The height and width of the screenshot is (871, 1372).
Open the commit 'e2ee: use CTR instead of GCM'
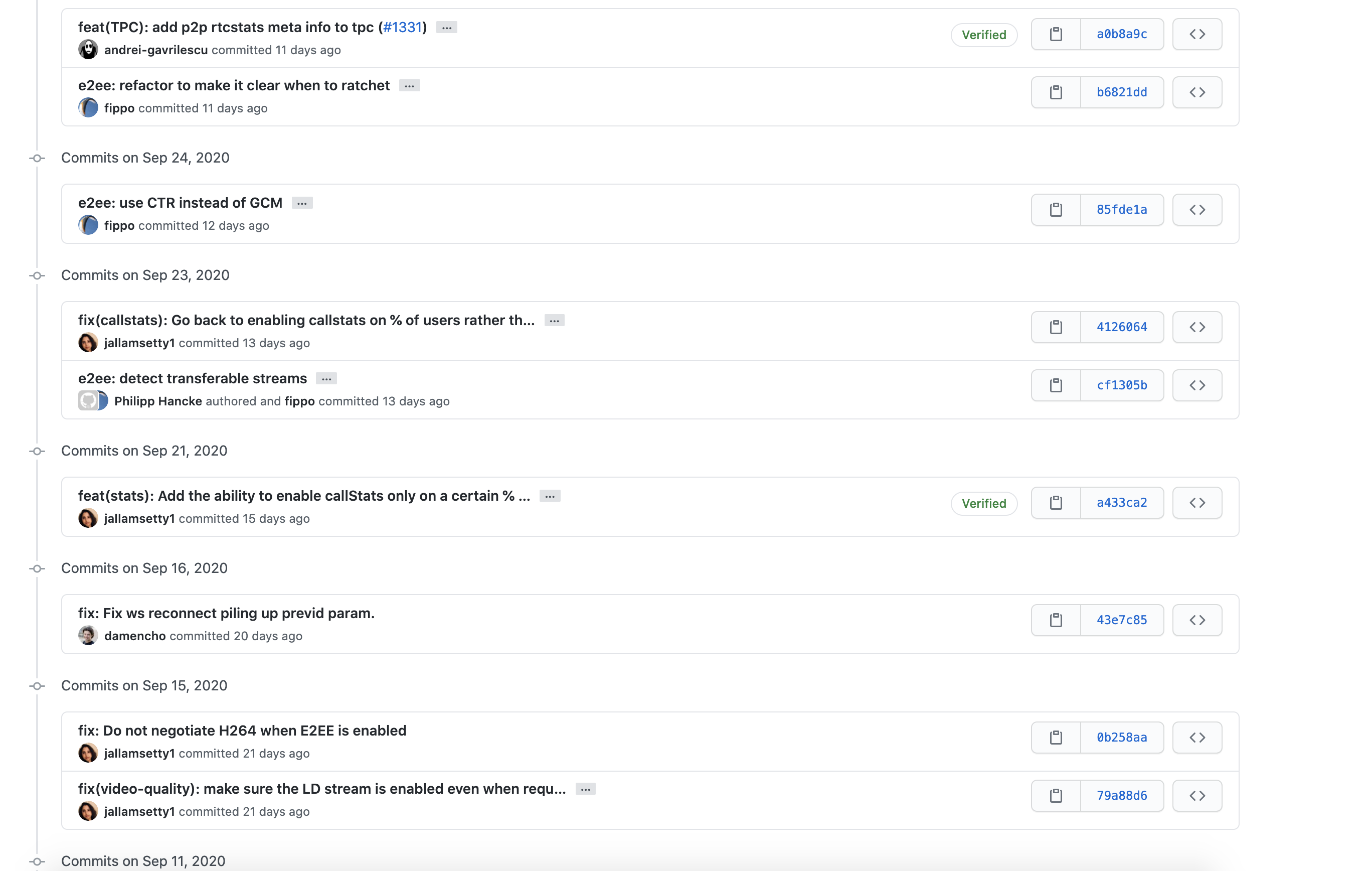[x=180, y=202]
